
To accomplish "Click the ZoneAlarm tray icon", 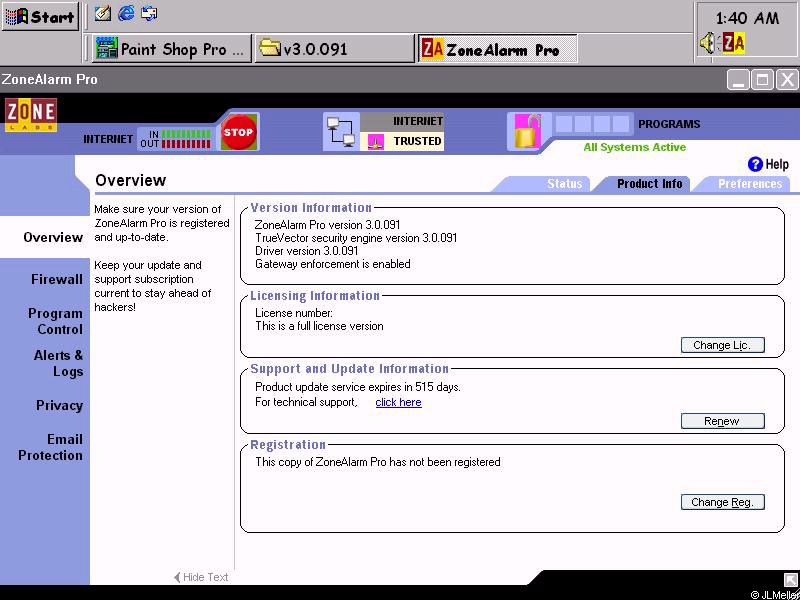I will [x=733, y=43].
